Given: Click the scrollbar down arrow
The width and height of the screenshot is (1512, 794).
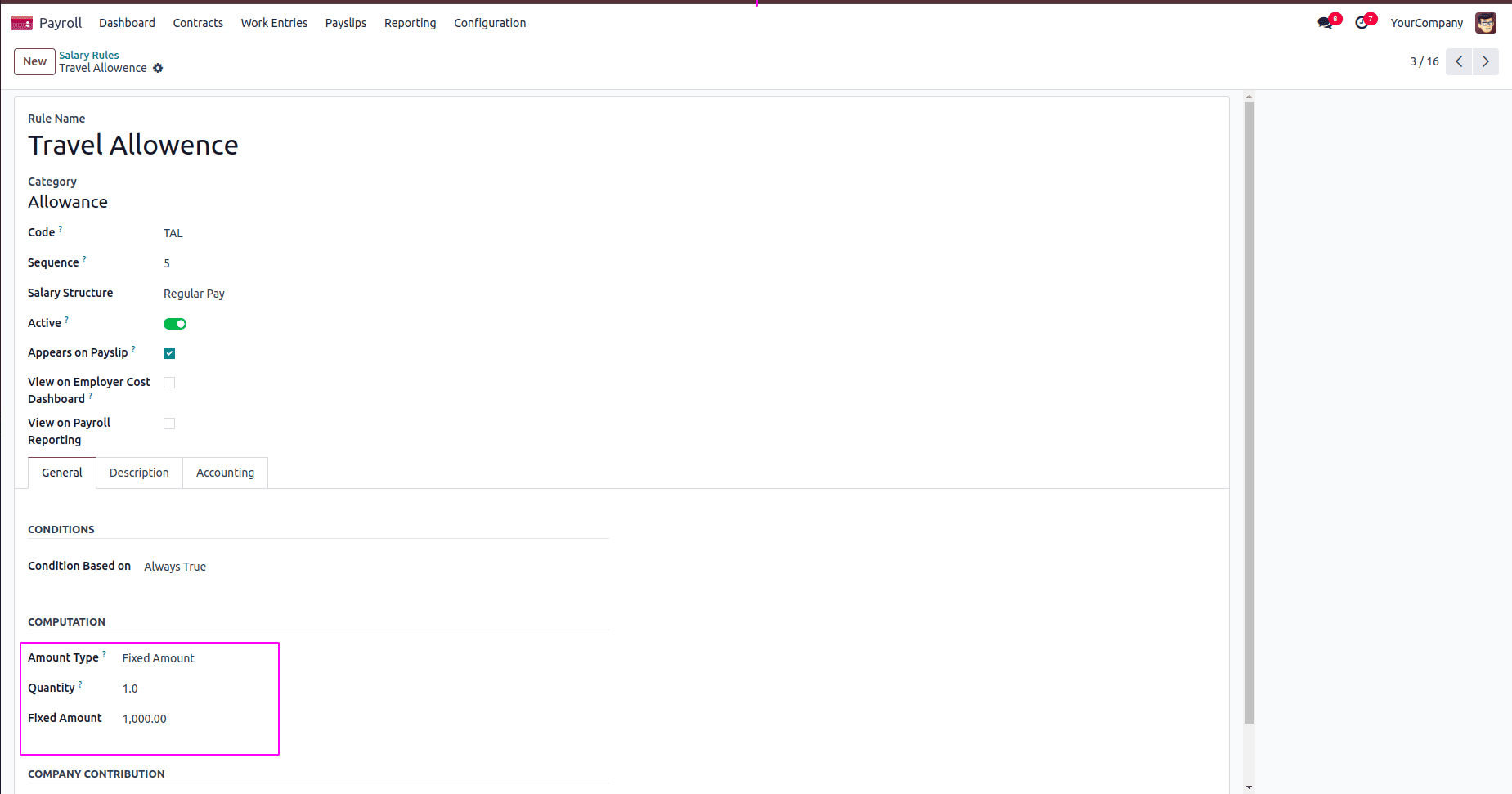Looking at the screenshot, I should point(1249,787).
